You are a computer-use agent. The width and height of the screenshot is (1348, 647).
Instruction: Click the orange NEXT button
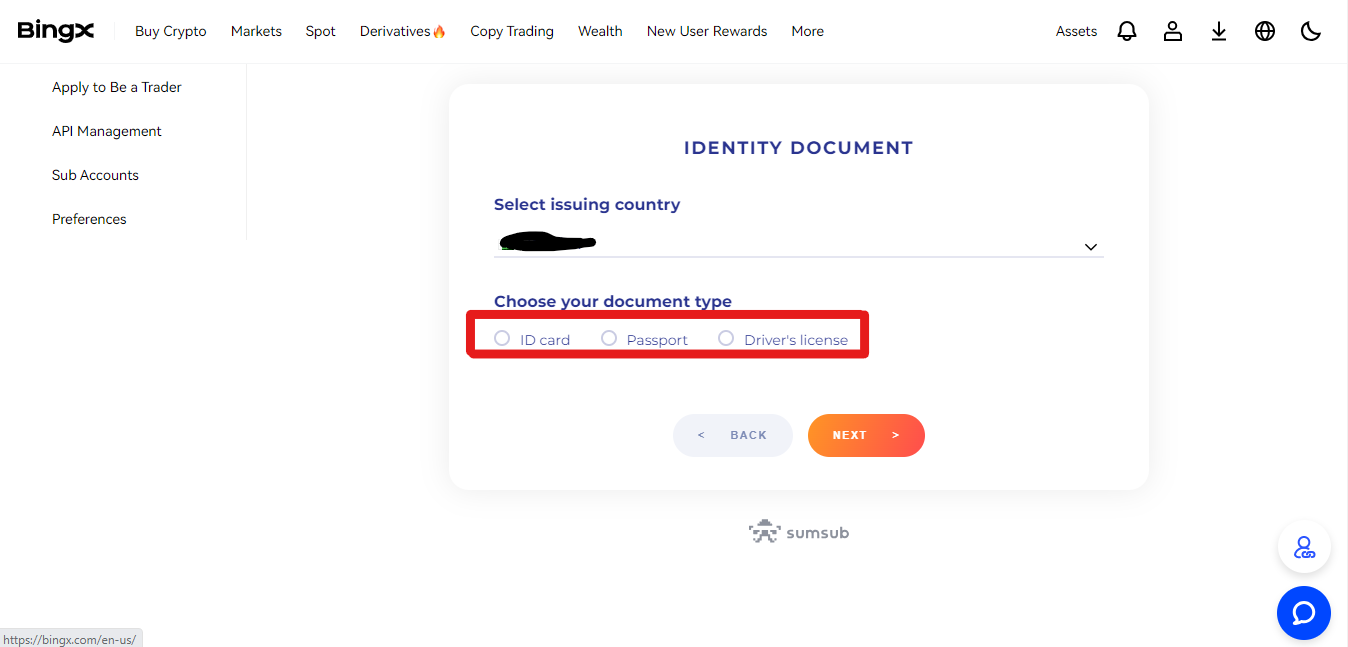tap(866, 435)
